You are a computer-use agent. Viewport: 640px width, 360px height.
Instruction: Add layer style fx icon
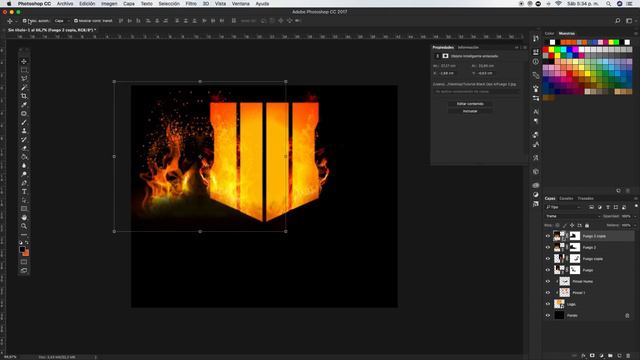(x=583, y=356)
